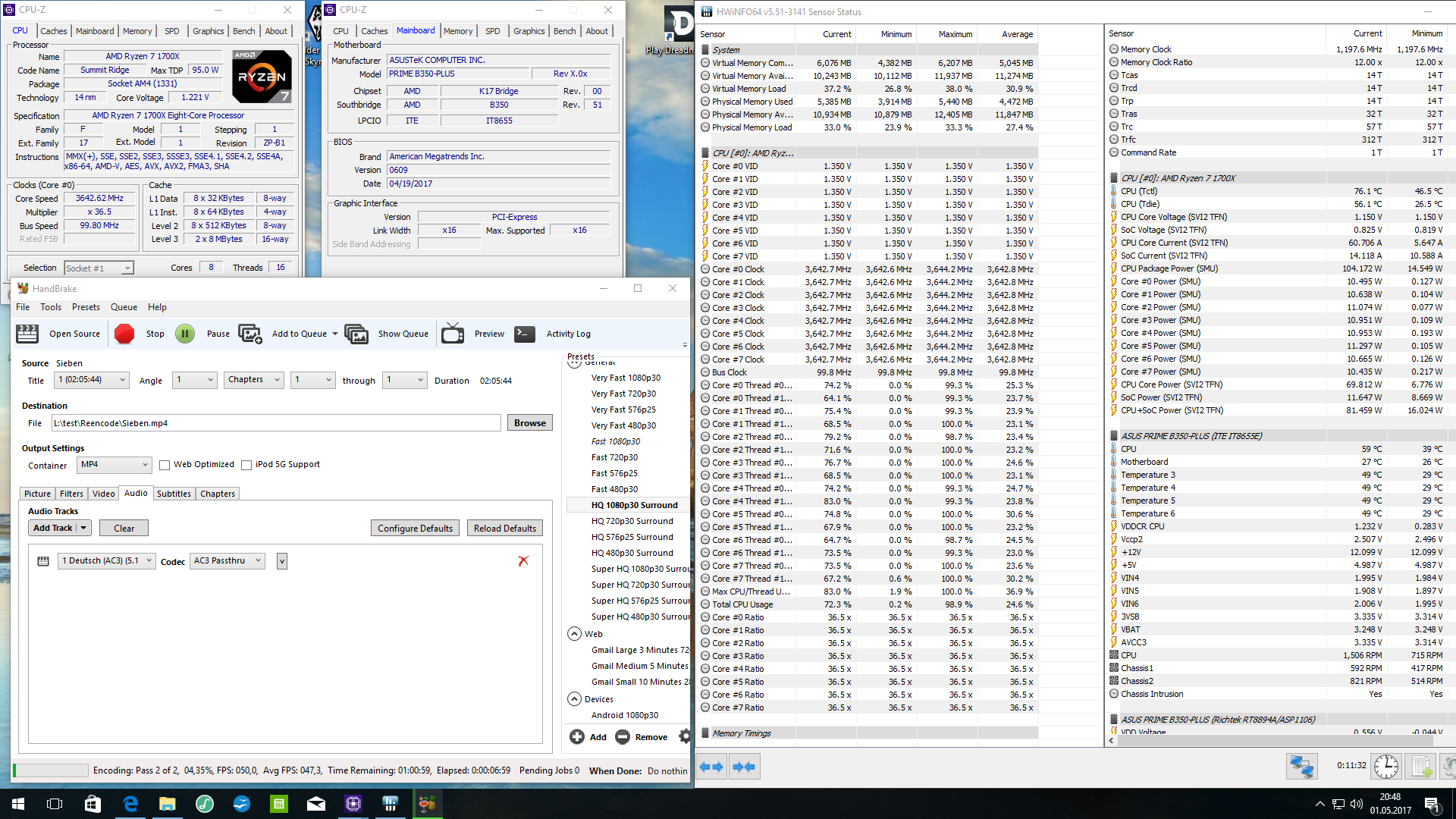
Task: Open the Presets menu
Action: point(86,307)
